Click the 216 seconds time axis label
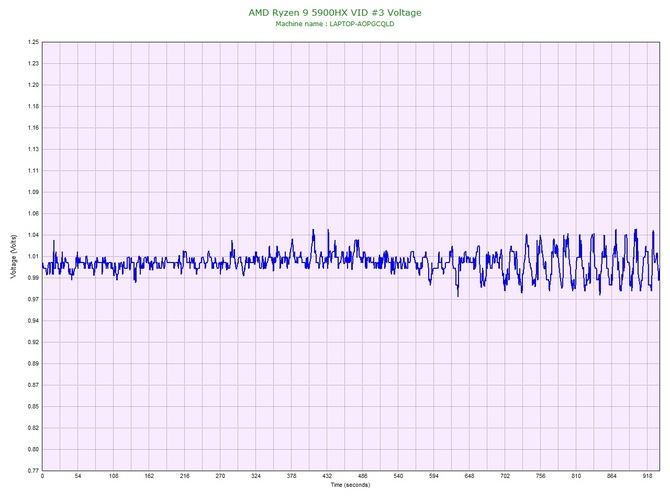The width and height of the screenshot is (670, 502). [185, 476]
